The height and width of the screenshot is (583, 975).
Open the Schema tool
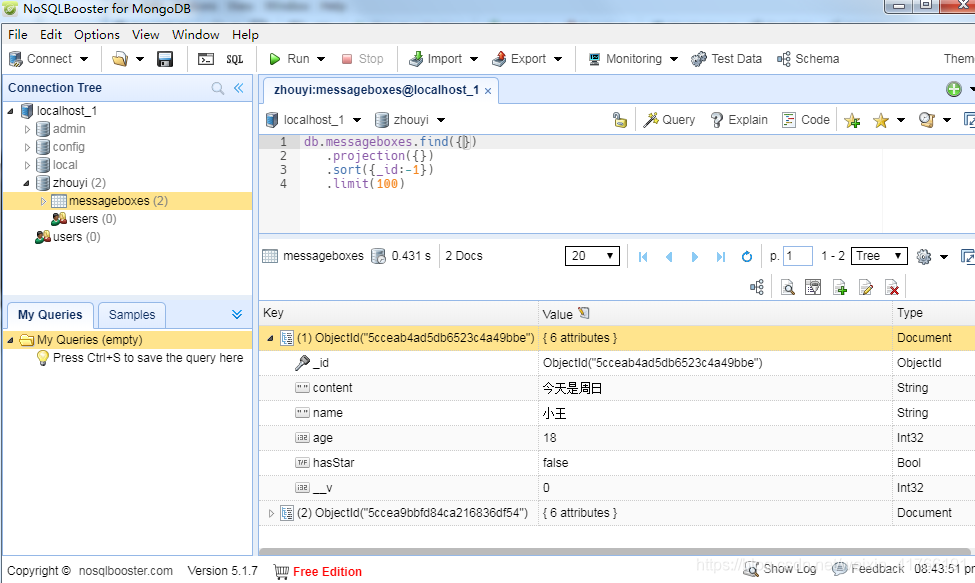coord(808,59)
